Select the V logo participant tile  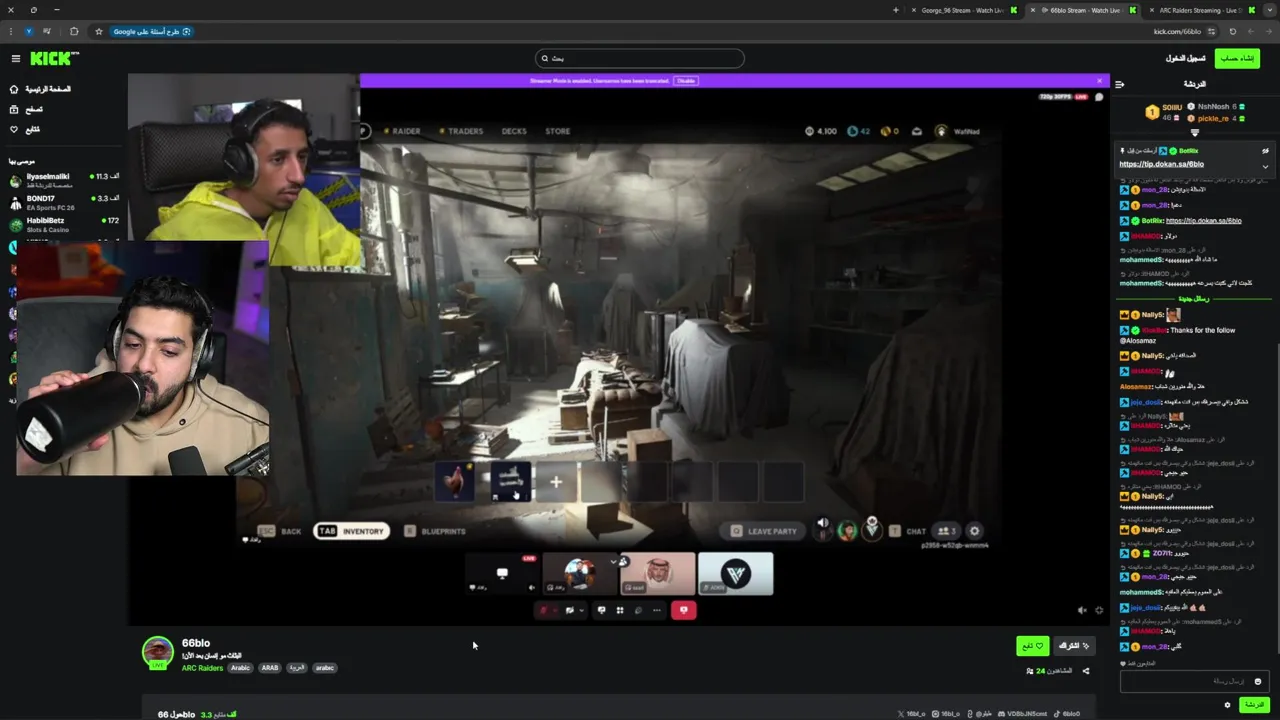pyautogui.click(x=736, y=574)
